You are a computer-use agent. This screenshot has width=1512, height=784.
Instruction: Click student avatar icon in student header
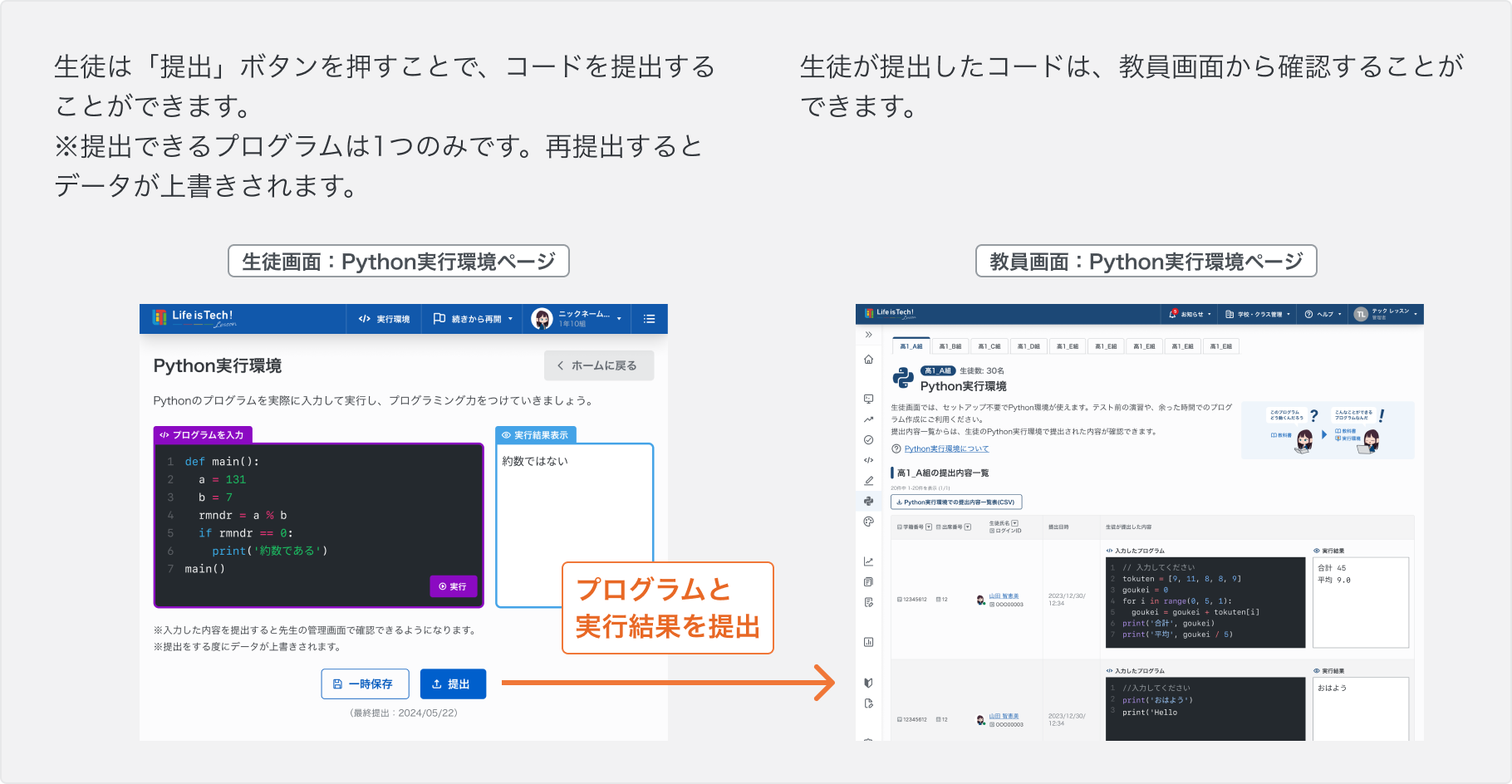click(542, 319)
